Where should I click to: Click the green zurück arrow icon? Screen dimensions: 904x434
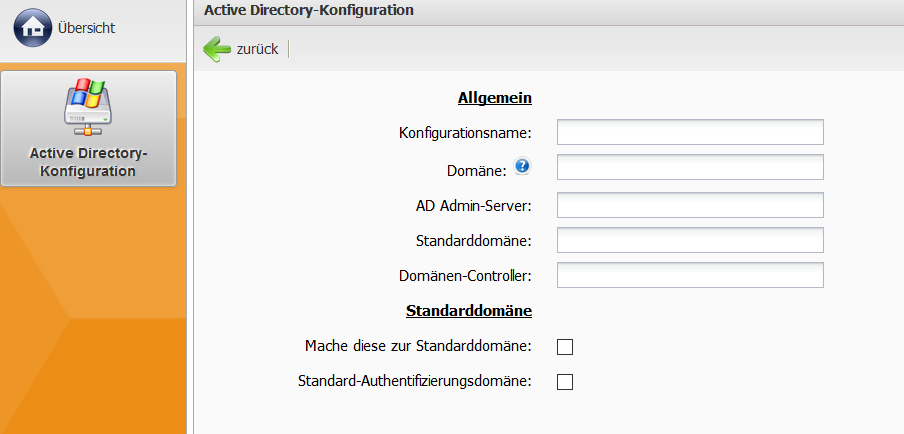tap(217, 49)
